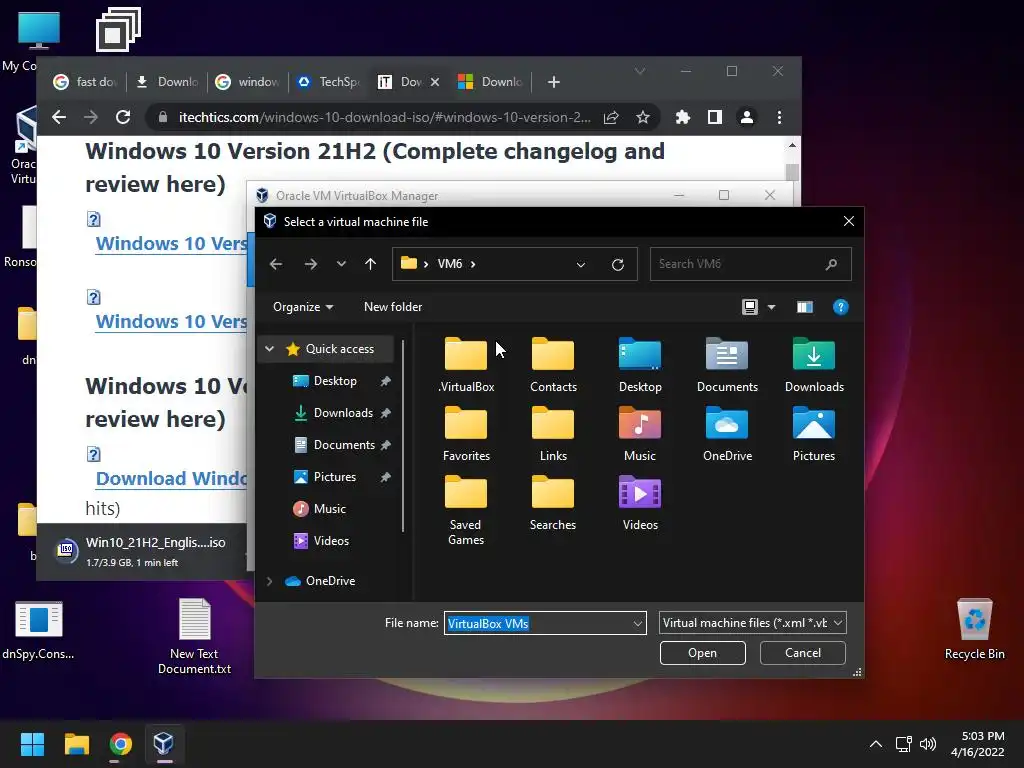Click the Open button
This screenshot has width=1024, height=768.
pos(703,653)
